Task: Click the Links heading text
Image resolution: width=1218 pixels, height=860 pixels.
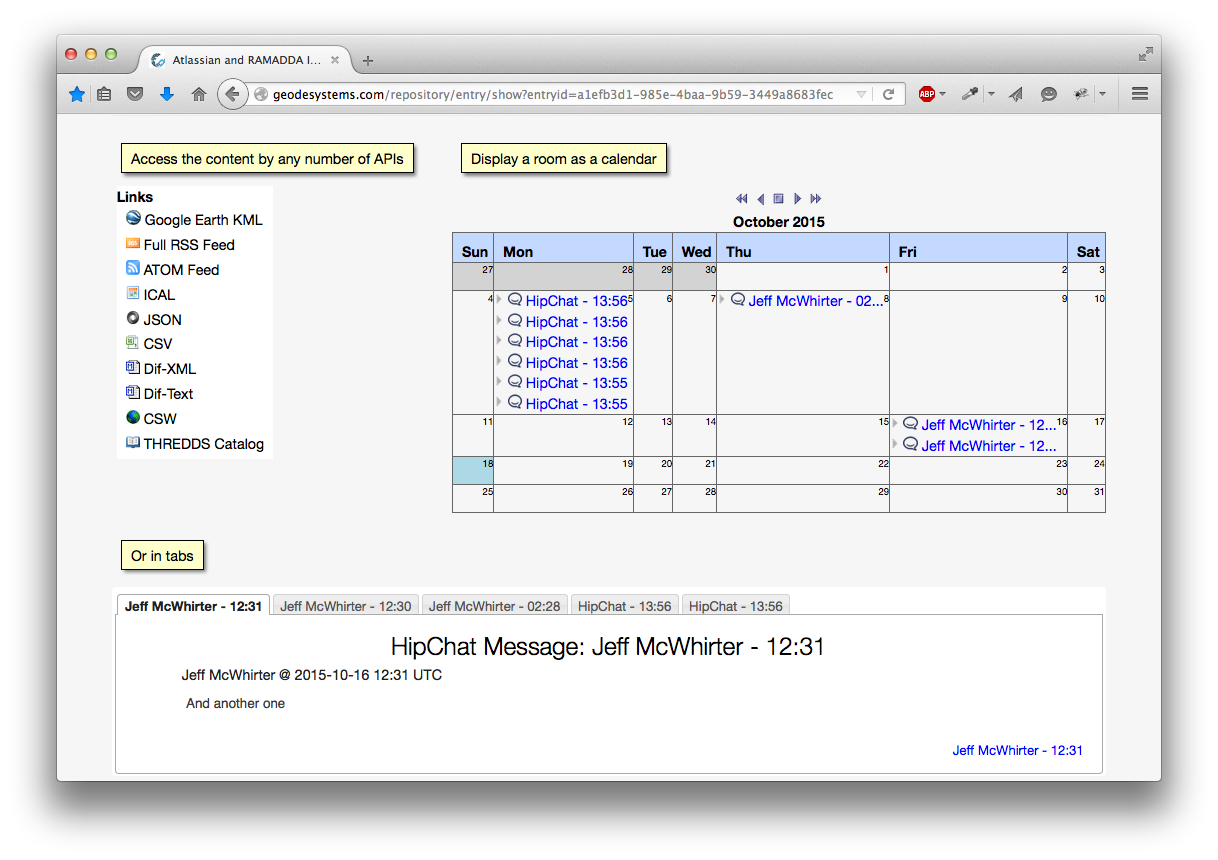Action: [135, 197]
